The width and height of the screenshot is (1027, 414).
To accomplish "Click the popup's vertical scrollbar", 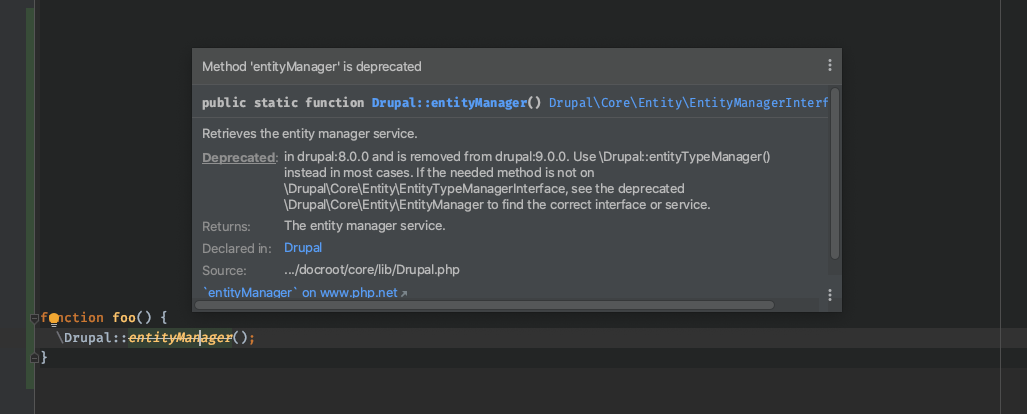I will (x=834, y=174).
